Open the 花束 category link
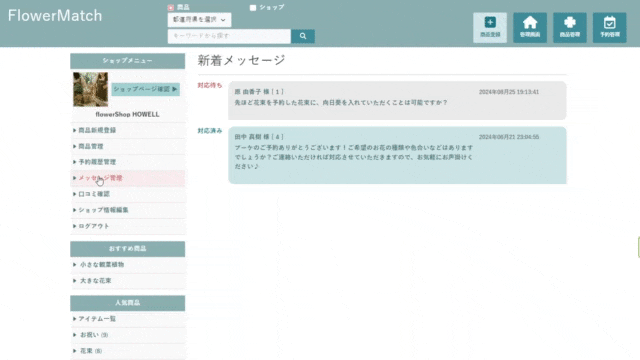This screenshot has width=640, height=360. point(128,351)
